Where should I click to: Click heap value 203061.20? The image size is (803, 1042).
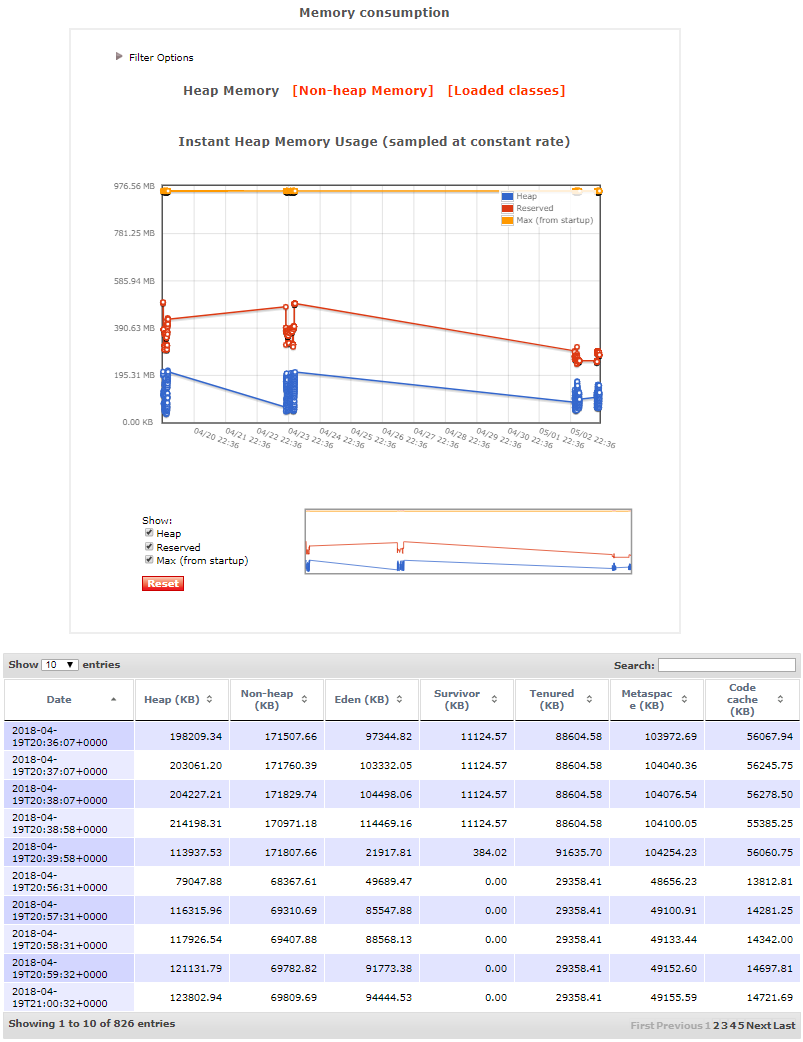click(195, 766)
